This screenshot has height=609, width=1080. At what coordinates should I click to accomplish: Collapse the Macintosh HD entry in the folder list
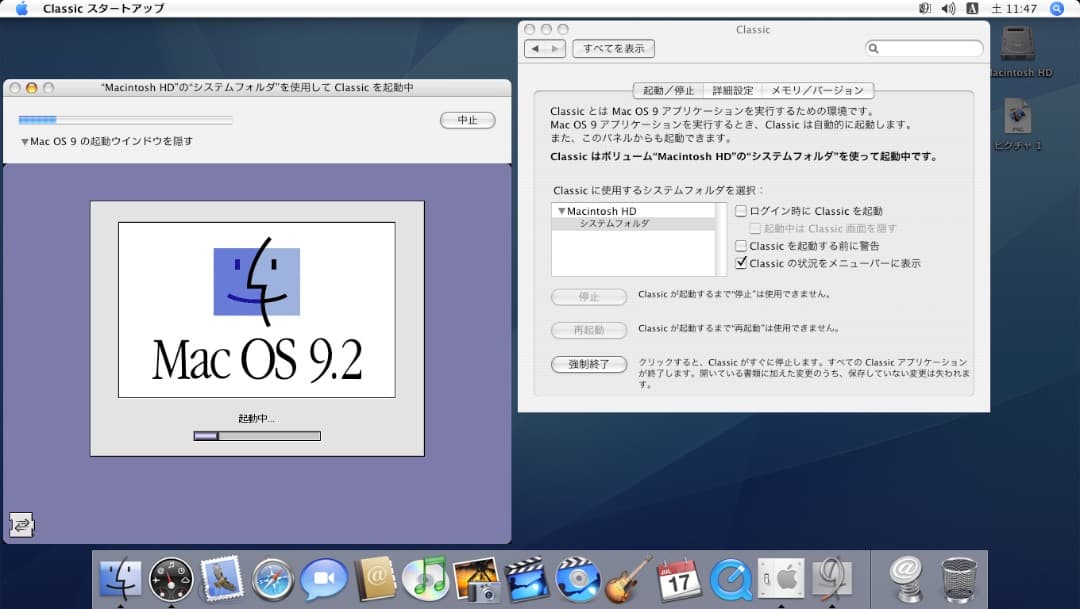tap(561, 210)
